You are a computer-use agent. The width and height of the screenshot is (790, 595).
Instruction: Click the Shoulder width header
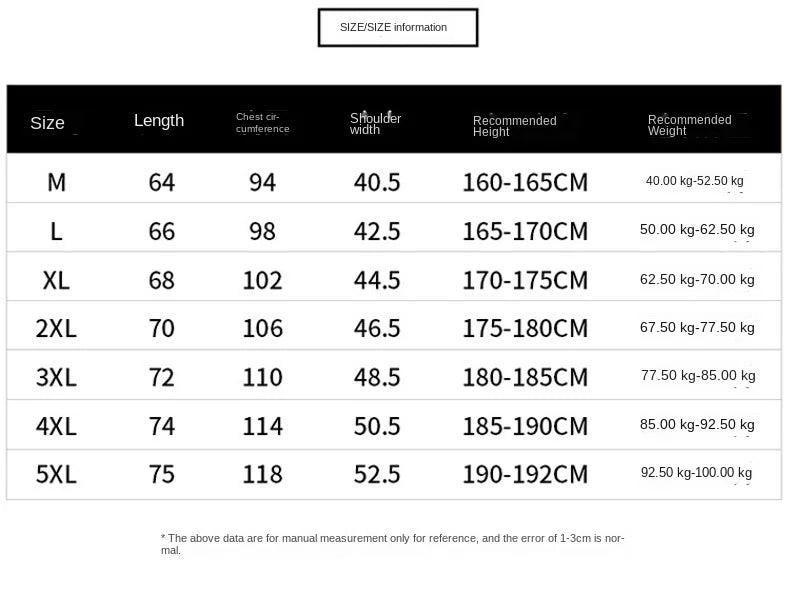click(375, 124)
